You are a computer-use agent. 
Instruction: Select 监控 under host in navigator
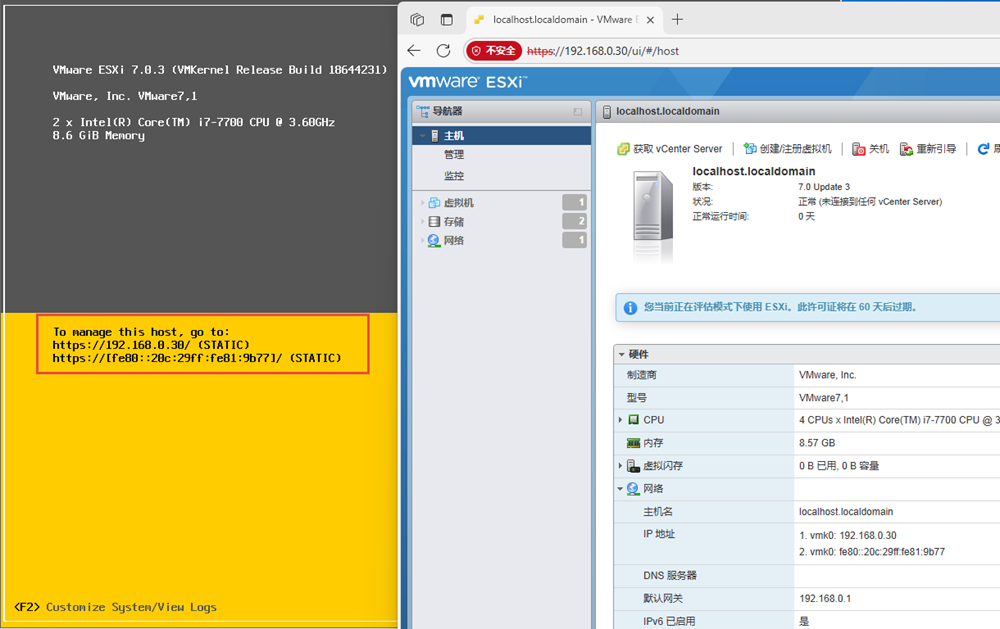[x=454, y=176]
